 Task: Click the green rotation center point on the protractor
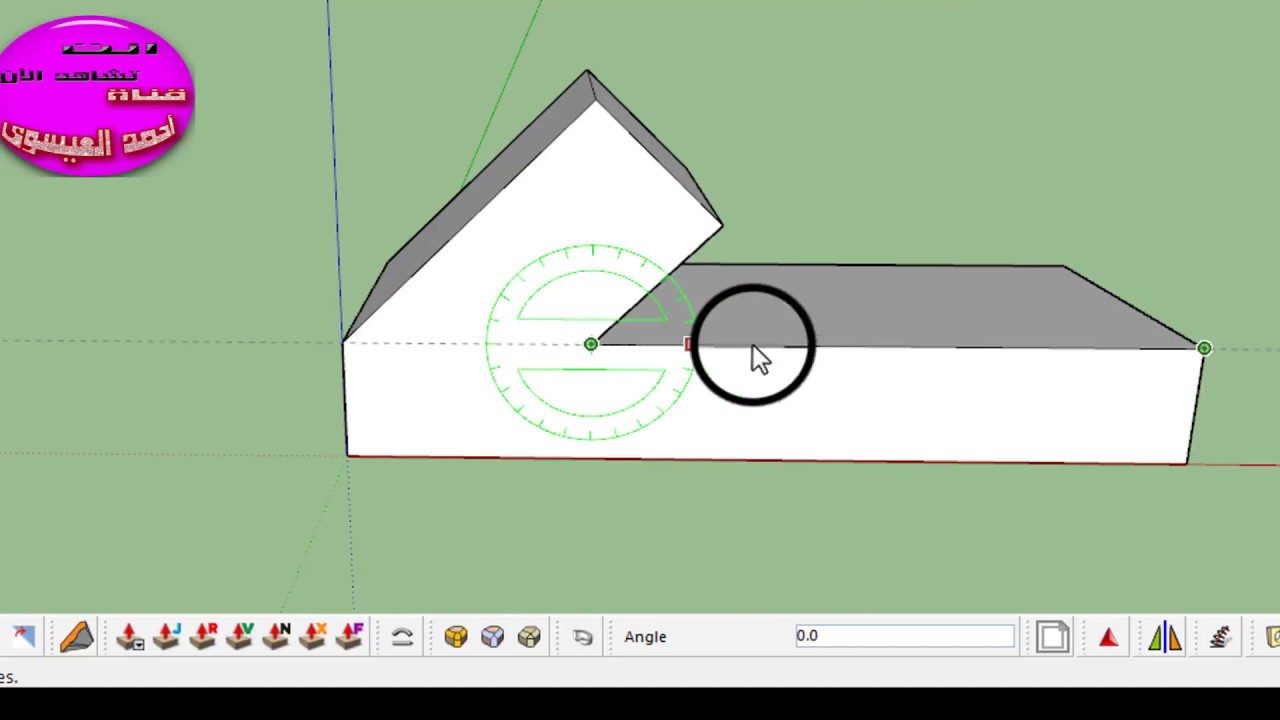tap(591, 344)
